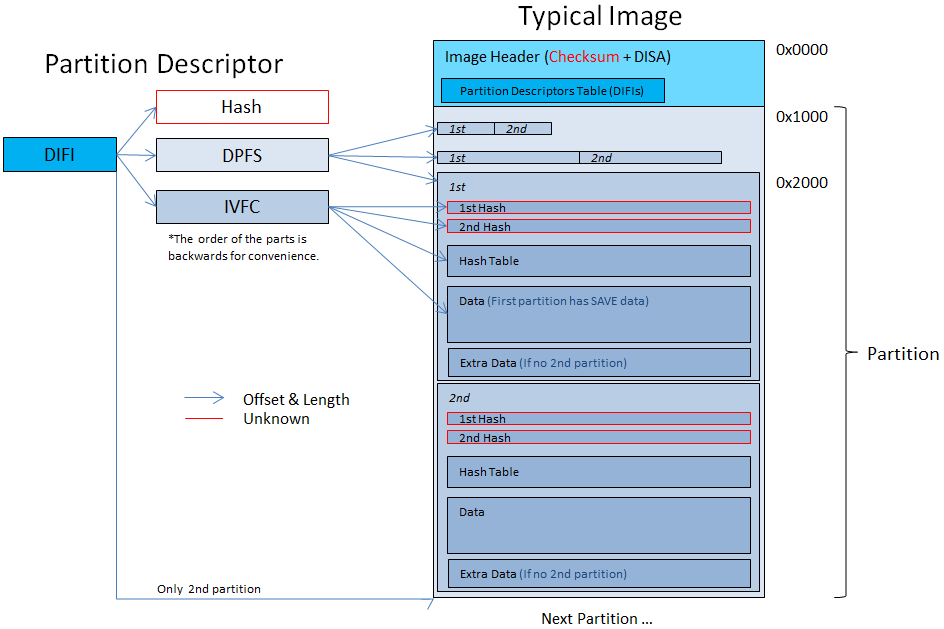The height and width of the screenshot is (629, 944).
Task: Click the 0x1000 offset label
Action: click(x=801, y=116)
